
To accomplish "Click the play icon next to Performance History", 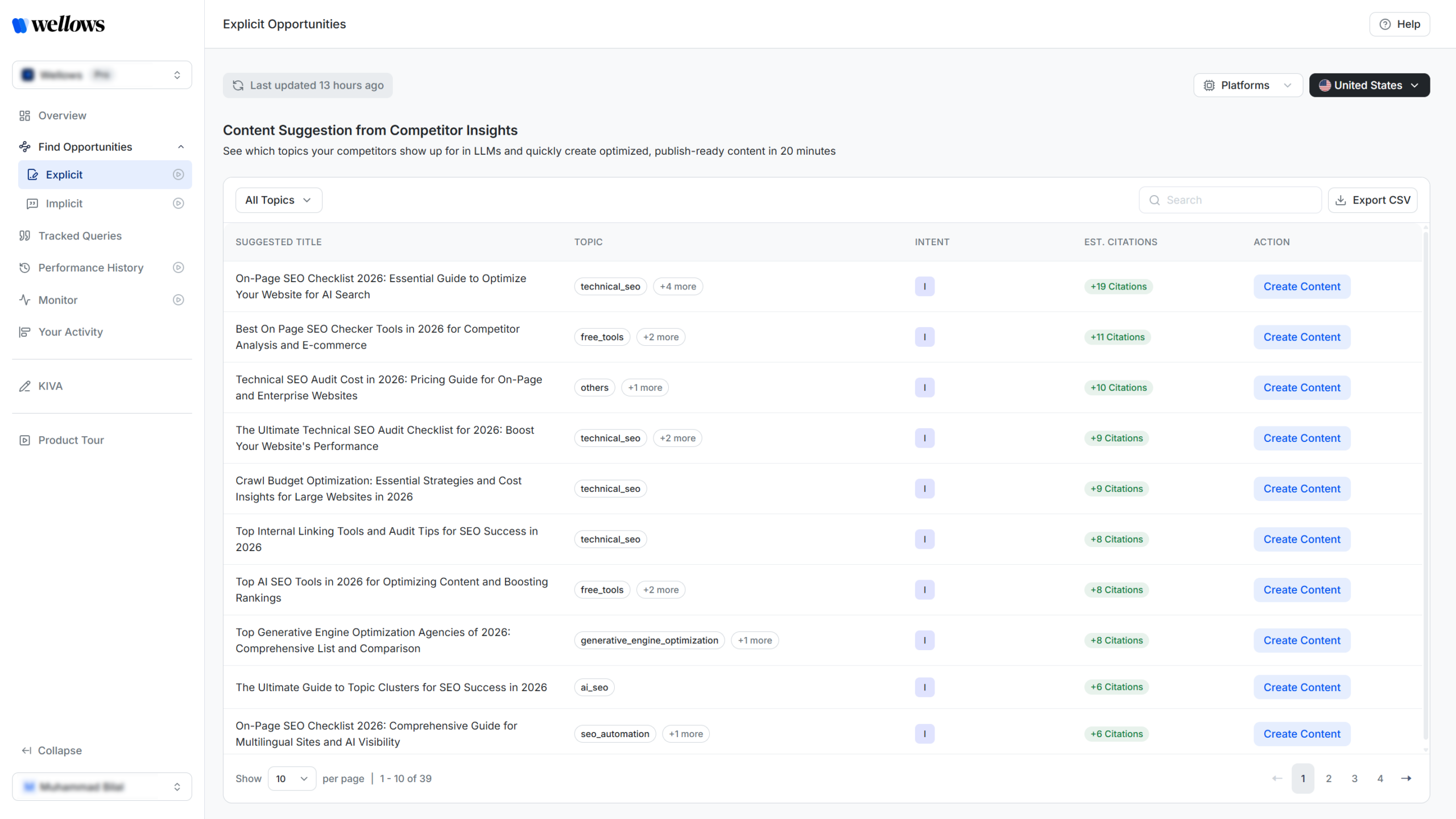I will [178, 267].
